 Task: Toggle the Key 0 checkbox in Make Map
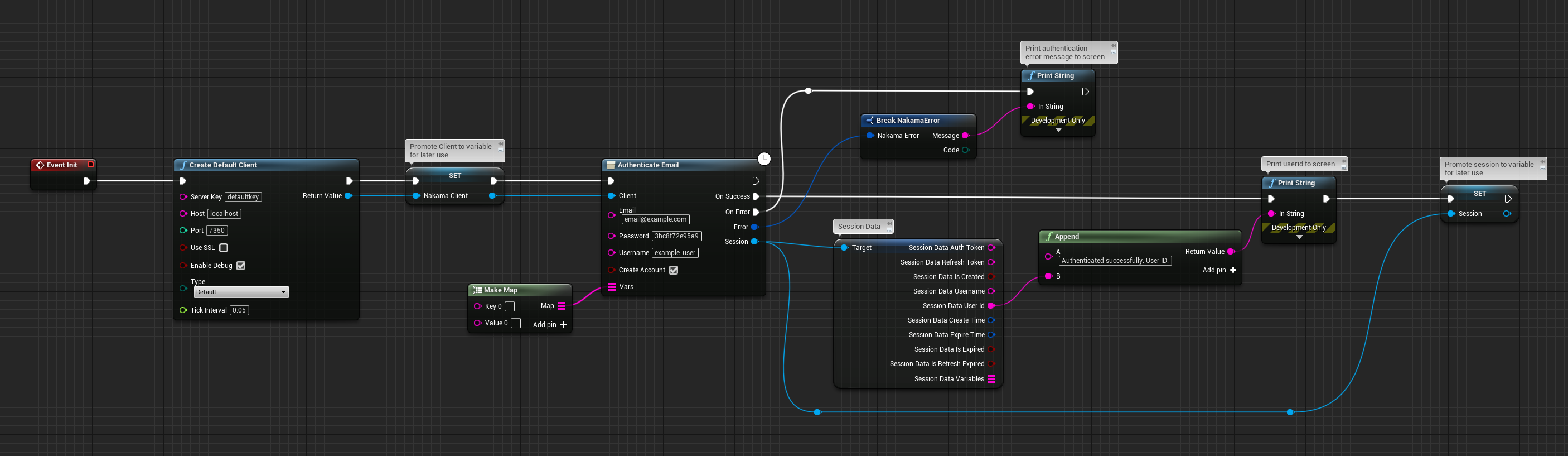pos(510,306)
